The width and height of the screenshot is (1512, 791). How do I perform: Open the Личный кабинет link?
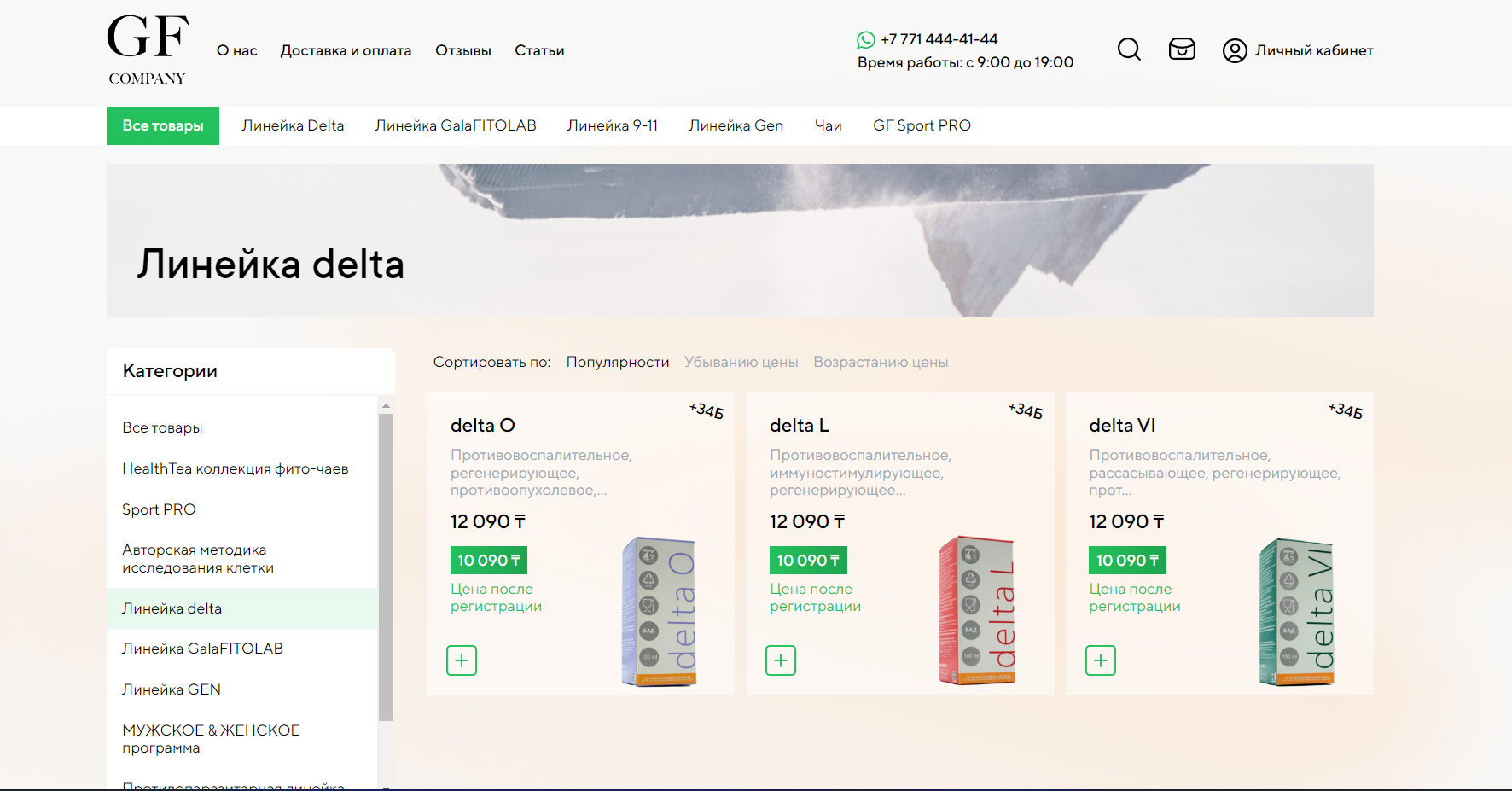(1314, 50)
